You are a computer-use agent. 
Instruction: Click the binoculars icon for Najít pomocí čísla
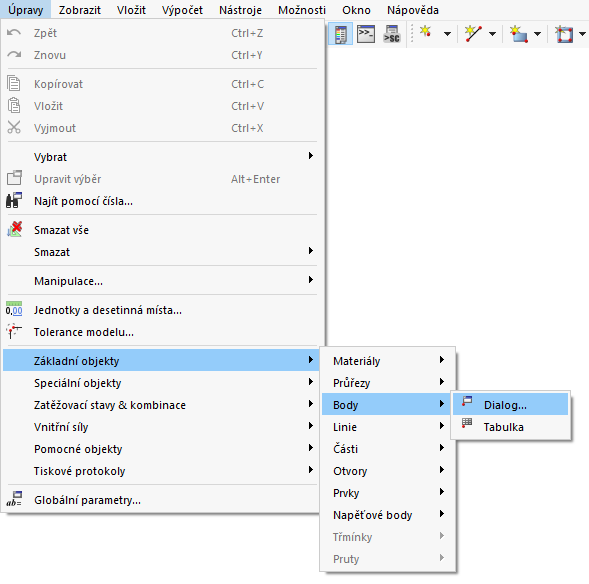(14, 201)
